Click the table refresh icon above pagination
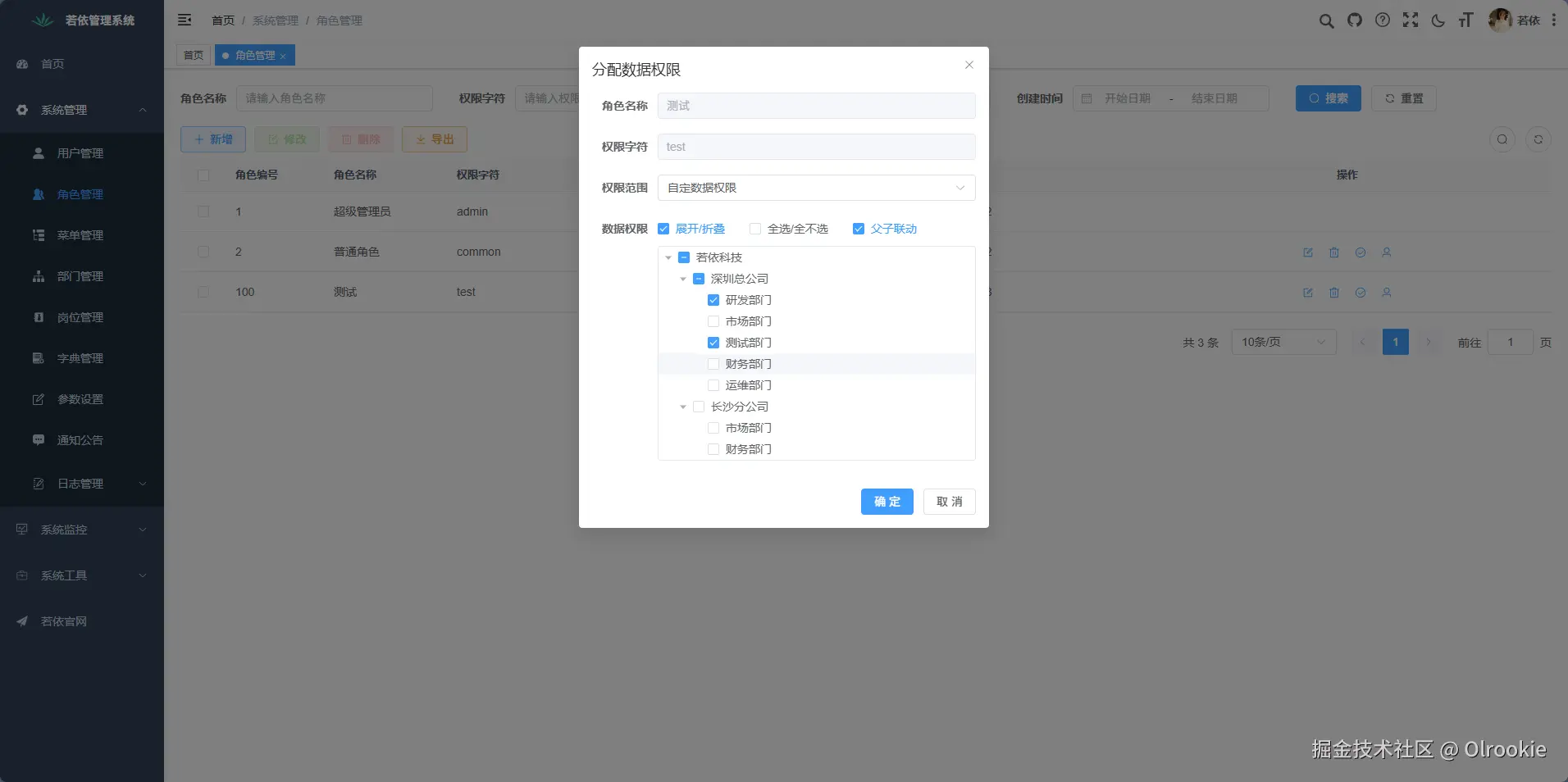The width and height of the screenshot is (1568, 782). pyautogui.click(x=1539, y=139)
